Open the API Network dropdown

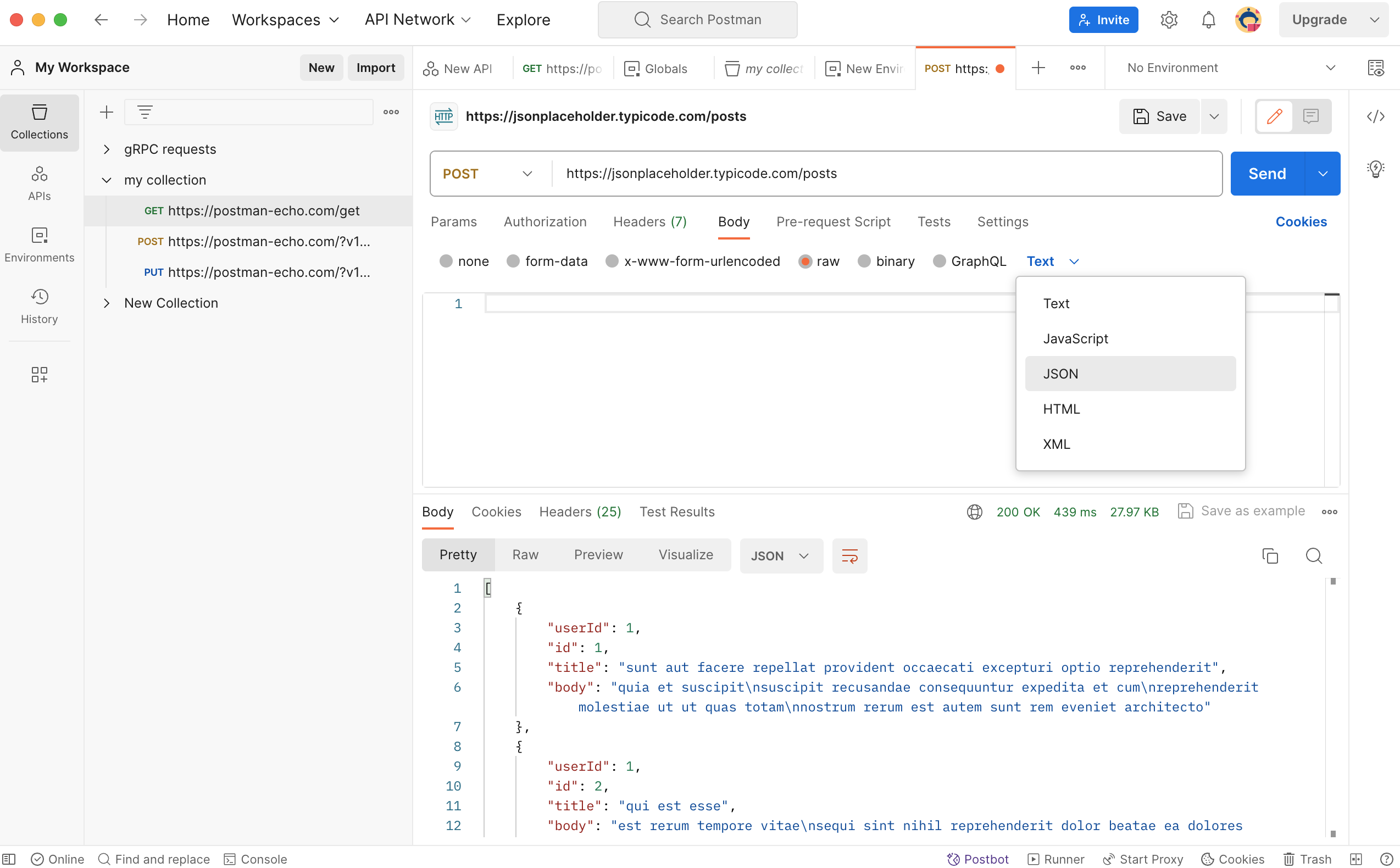point(417,20)
